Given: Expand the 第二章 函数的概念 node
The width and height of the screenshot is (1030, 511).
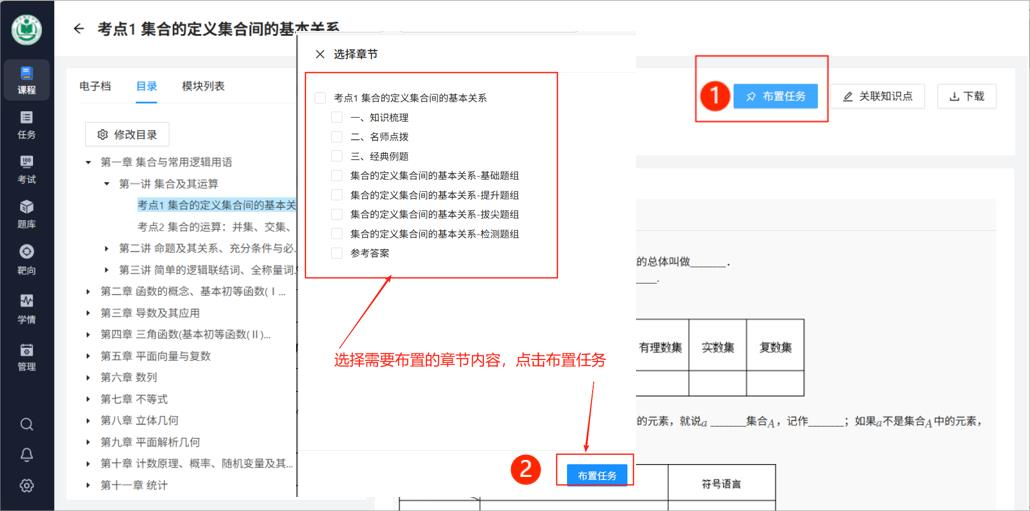Looking at the screenshot, I should coord(89,292).
